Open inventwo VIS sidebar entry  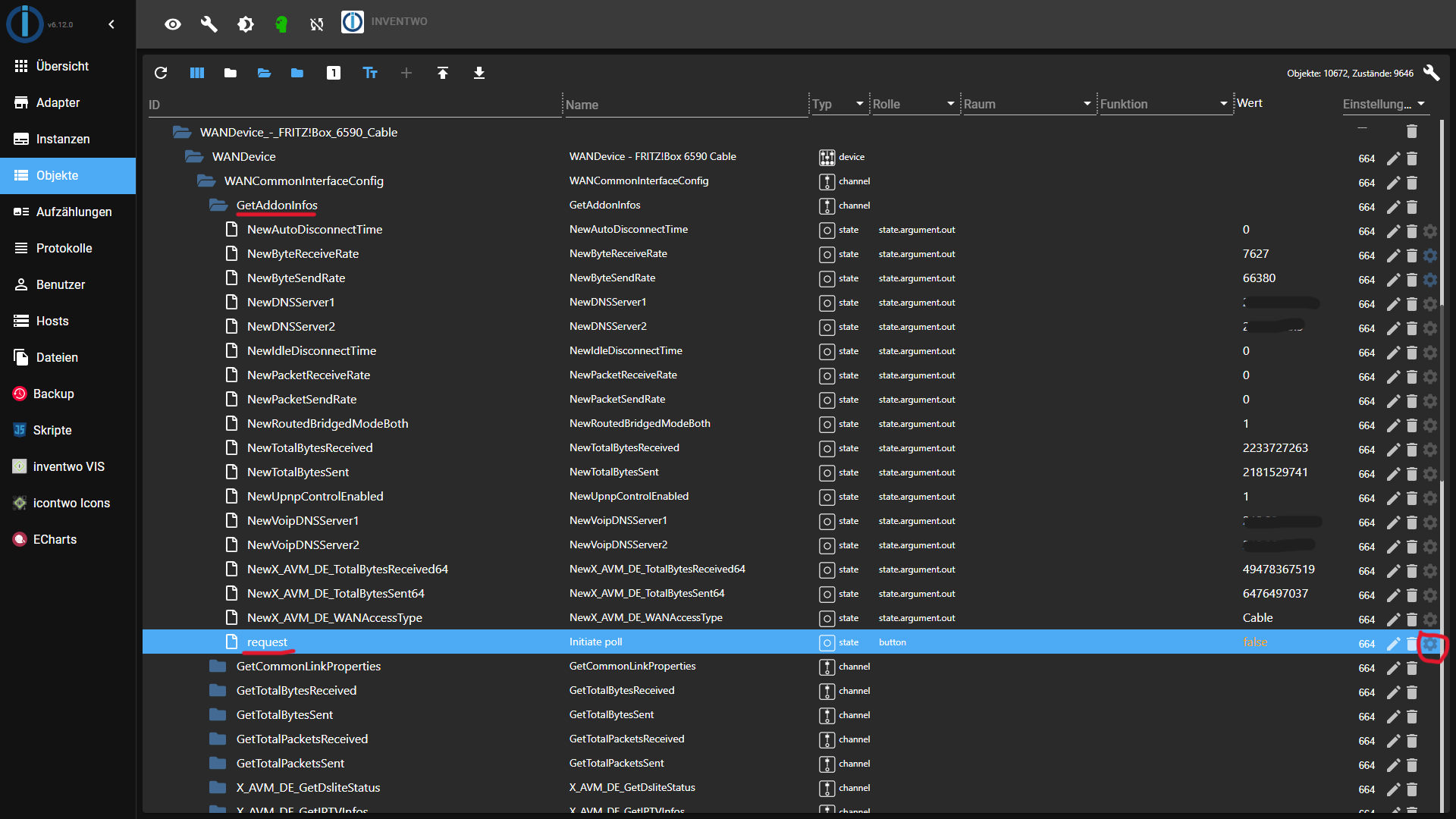click(x=68, y=466)
